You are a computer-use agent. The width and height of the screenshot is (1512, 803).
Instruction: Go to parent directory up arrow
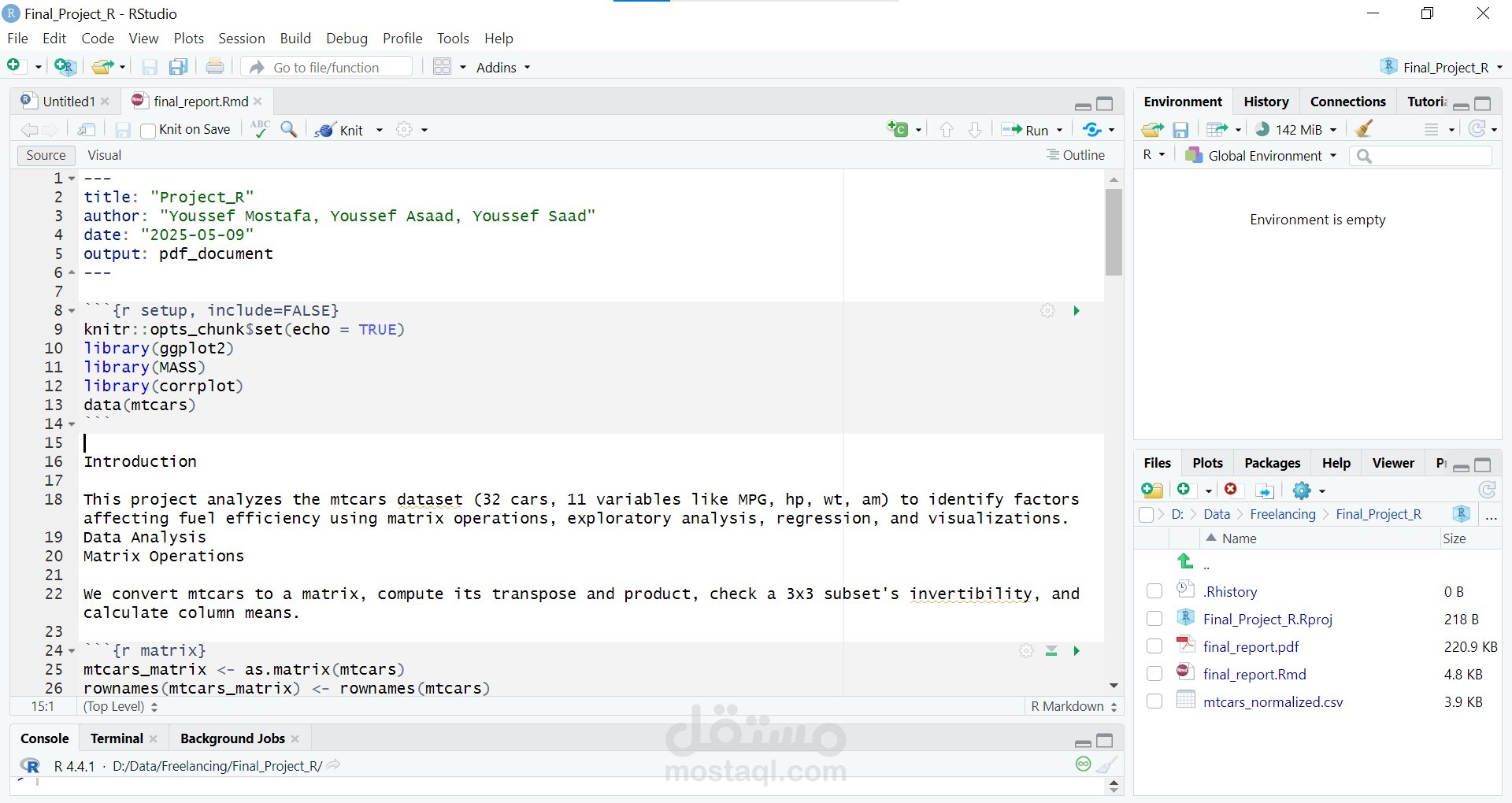(x=1185, y=561)
